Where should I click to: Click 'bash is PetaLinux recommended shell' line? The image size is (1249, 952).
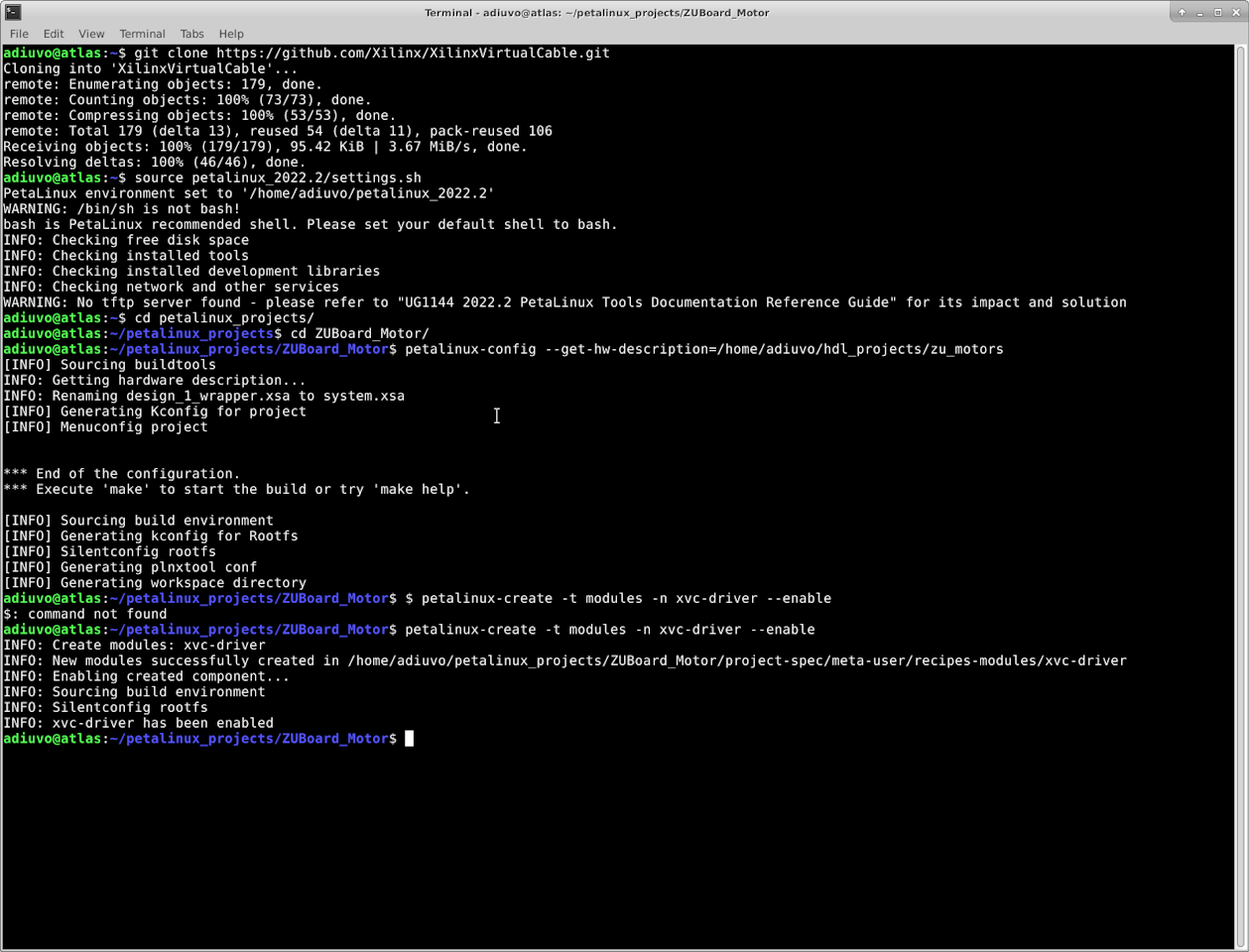coord(310,224)
